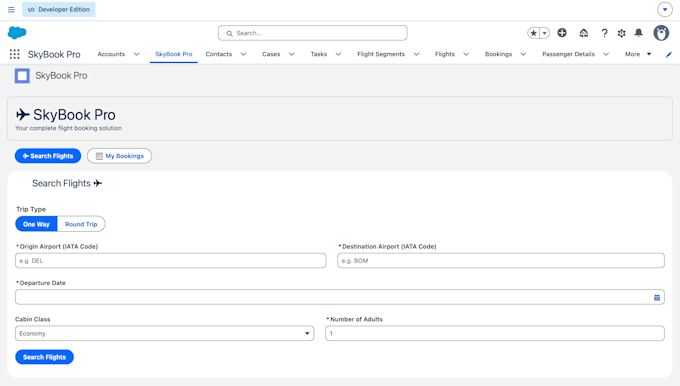Click the Favorites star icon

[x=534, y=33]
